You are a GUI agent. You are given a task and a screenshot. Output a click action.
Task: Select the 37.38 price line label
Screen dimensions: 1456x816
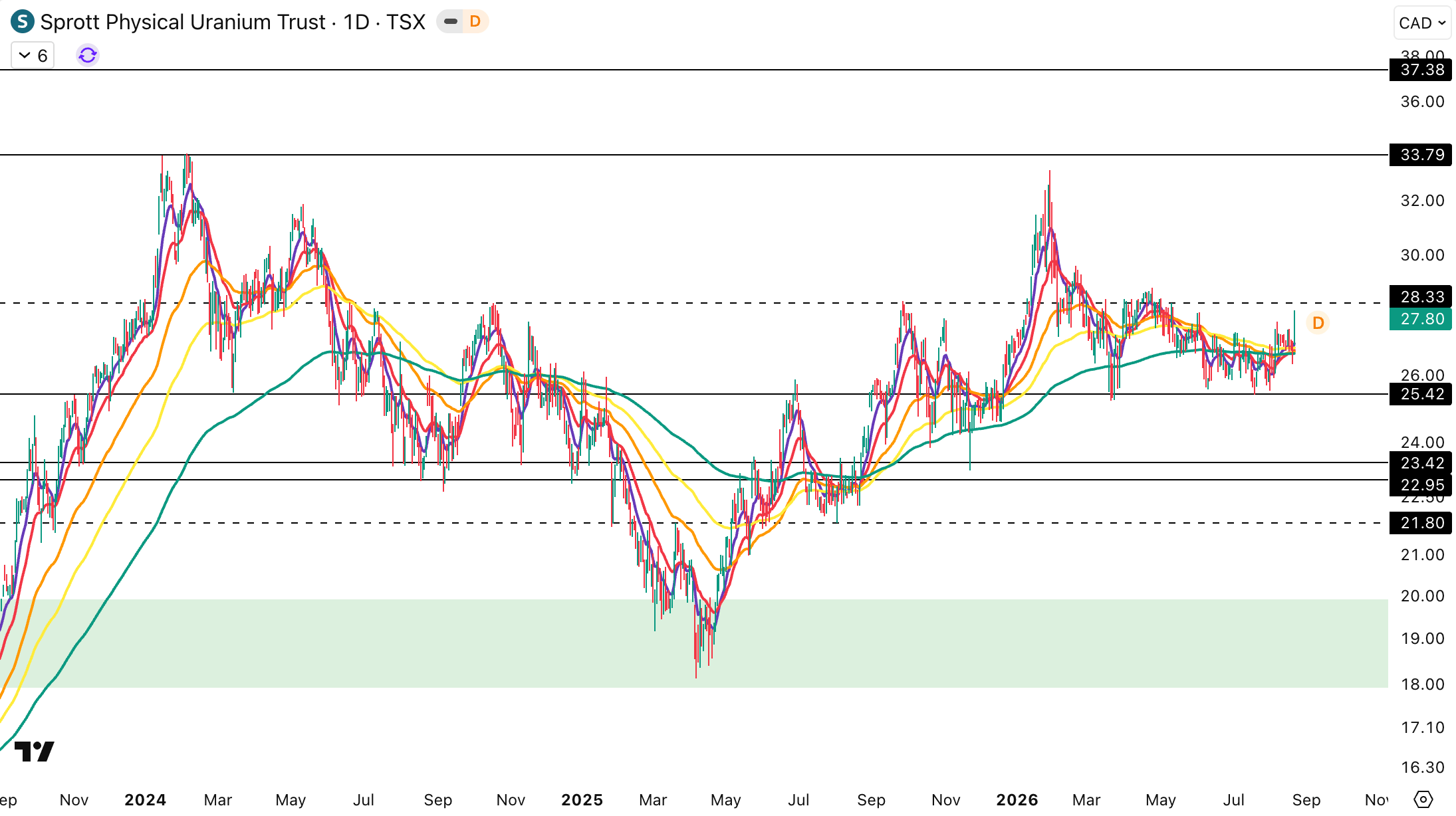(1421, 70)
